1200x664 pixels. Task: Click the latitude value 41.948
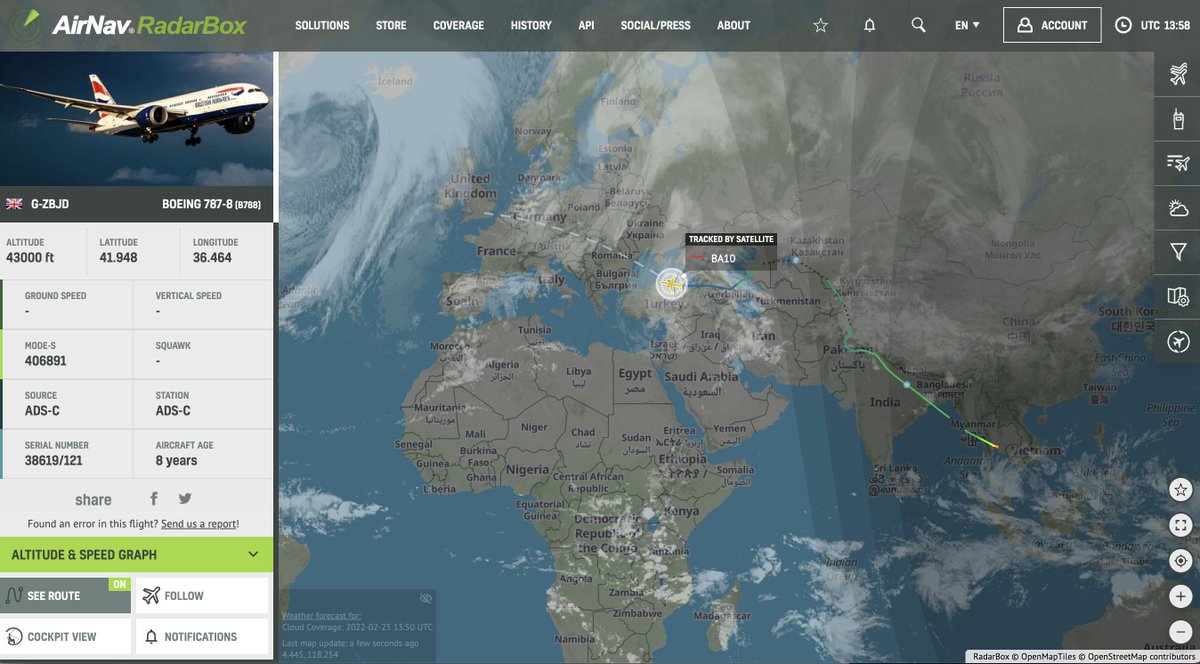pyautogui.click(x=119, y=258)
